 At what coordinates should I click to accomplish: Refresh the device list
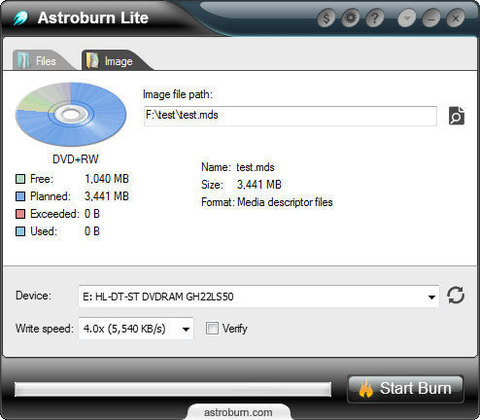pyautogui.click(x=456, y=295)
